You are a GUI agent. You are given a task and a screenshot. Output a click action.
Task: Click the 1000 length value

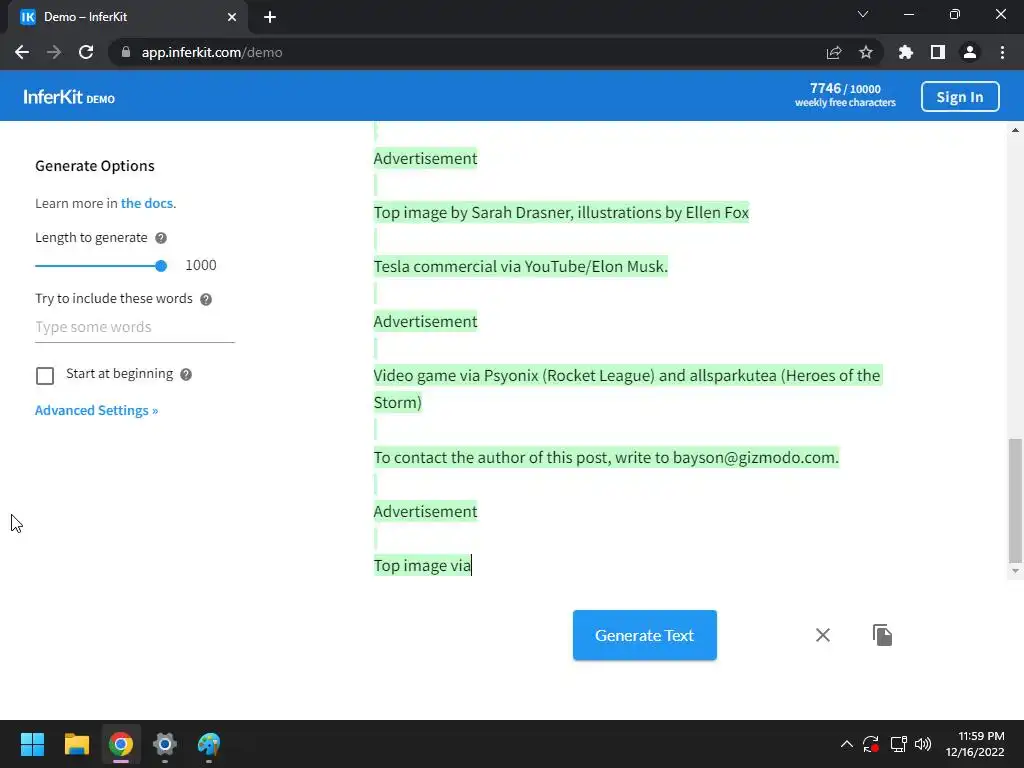[x=200, y=265]
